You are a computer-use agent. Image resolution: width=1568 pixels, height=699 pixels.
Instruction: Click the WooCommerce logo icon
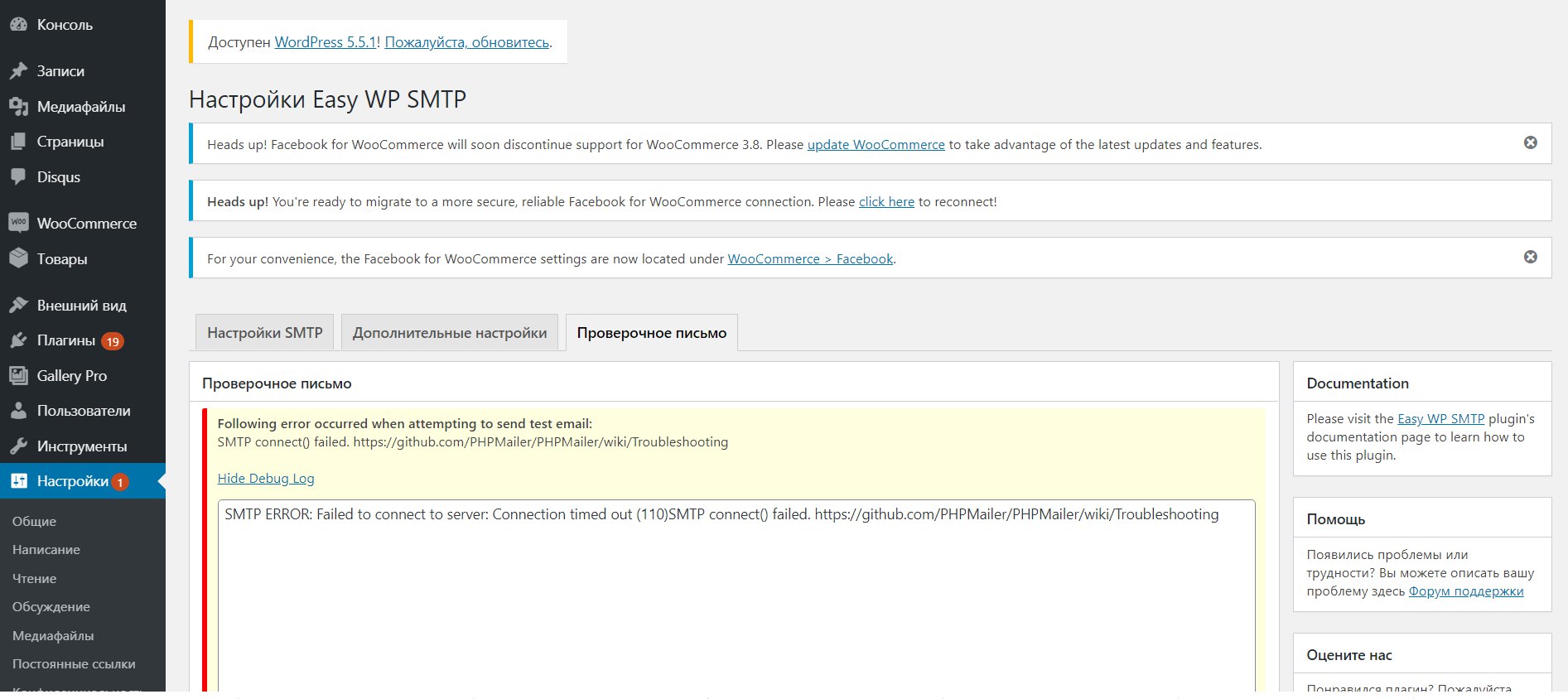(x=18, y=223)
